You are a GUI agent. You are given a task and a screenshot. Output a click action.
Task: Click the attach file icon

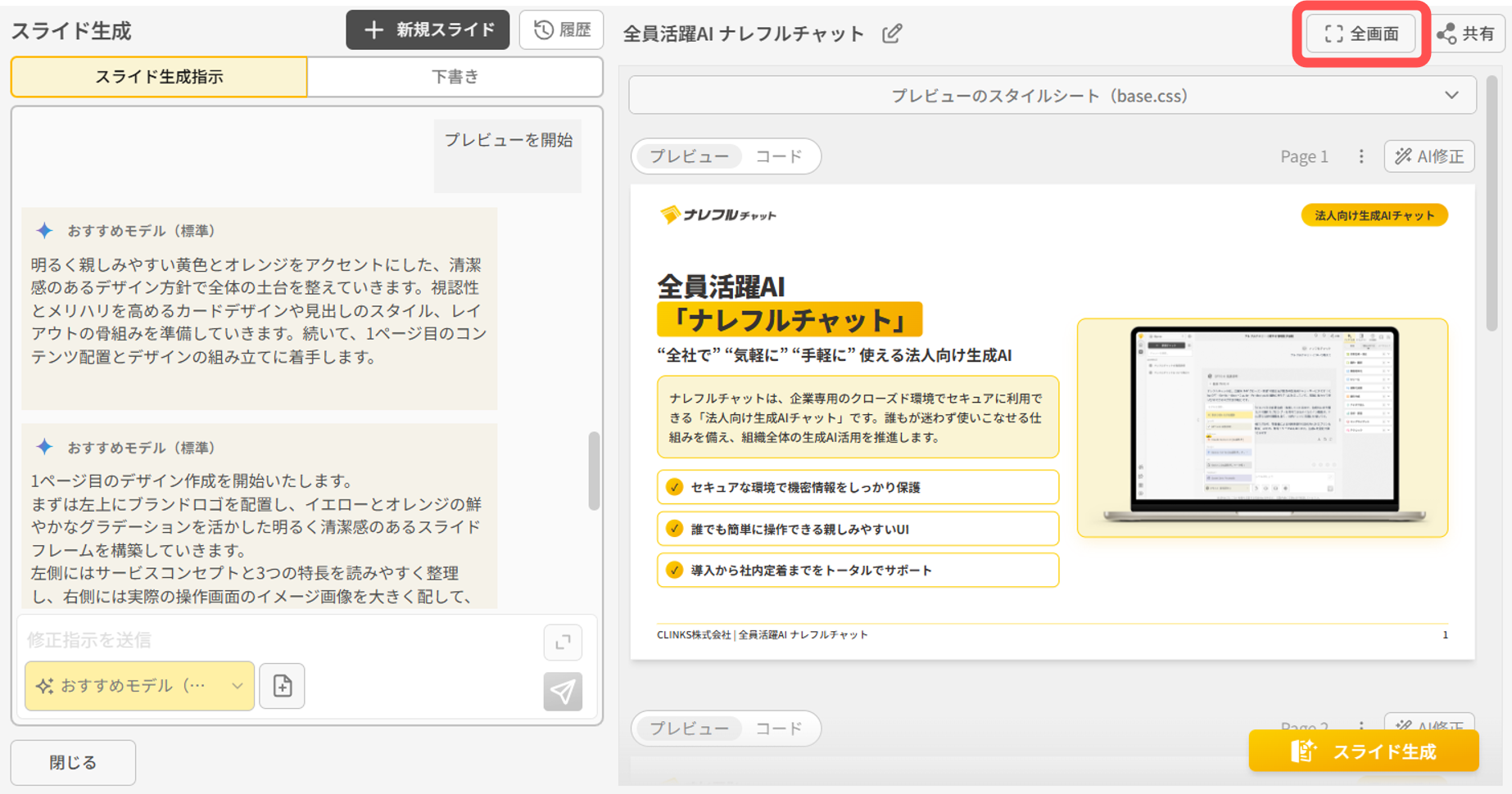pyautogui.click(x=283, y=686)
